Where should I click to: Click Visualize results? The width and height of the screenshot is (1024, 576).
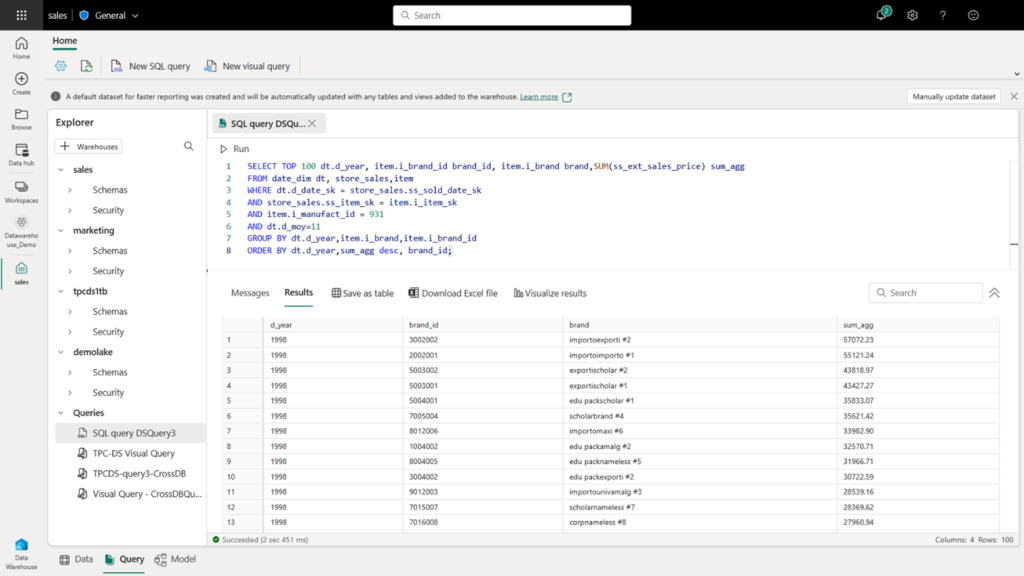(550, 293)
